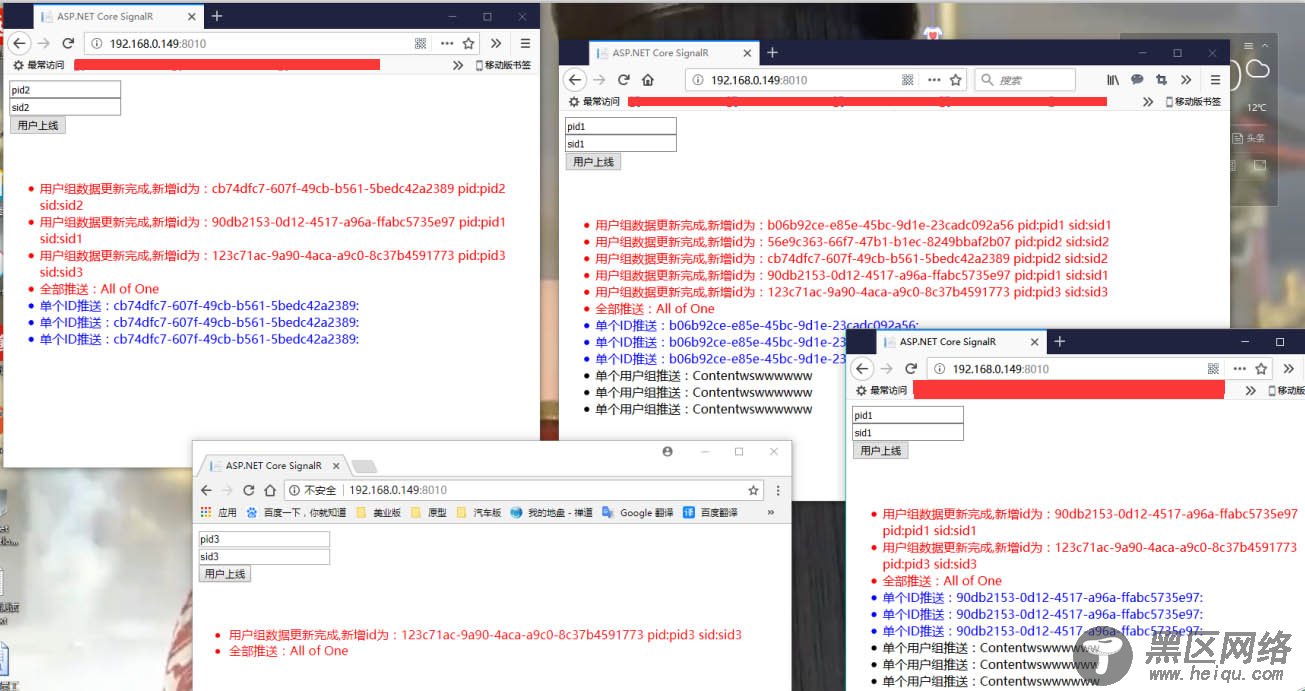Go back in the pid2 Firefox window
This screenshot has height=691, width=1305.
(x=19, y=43)
